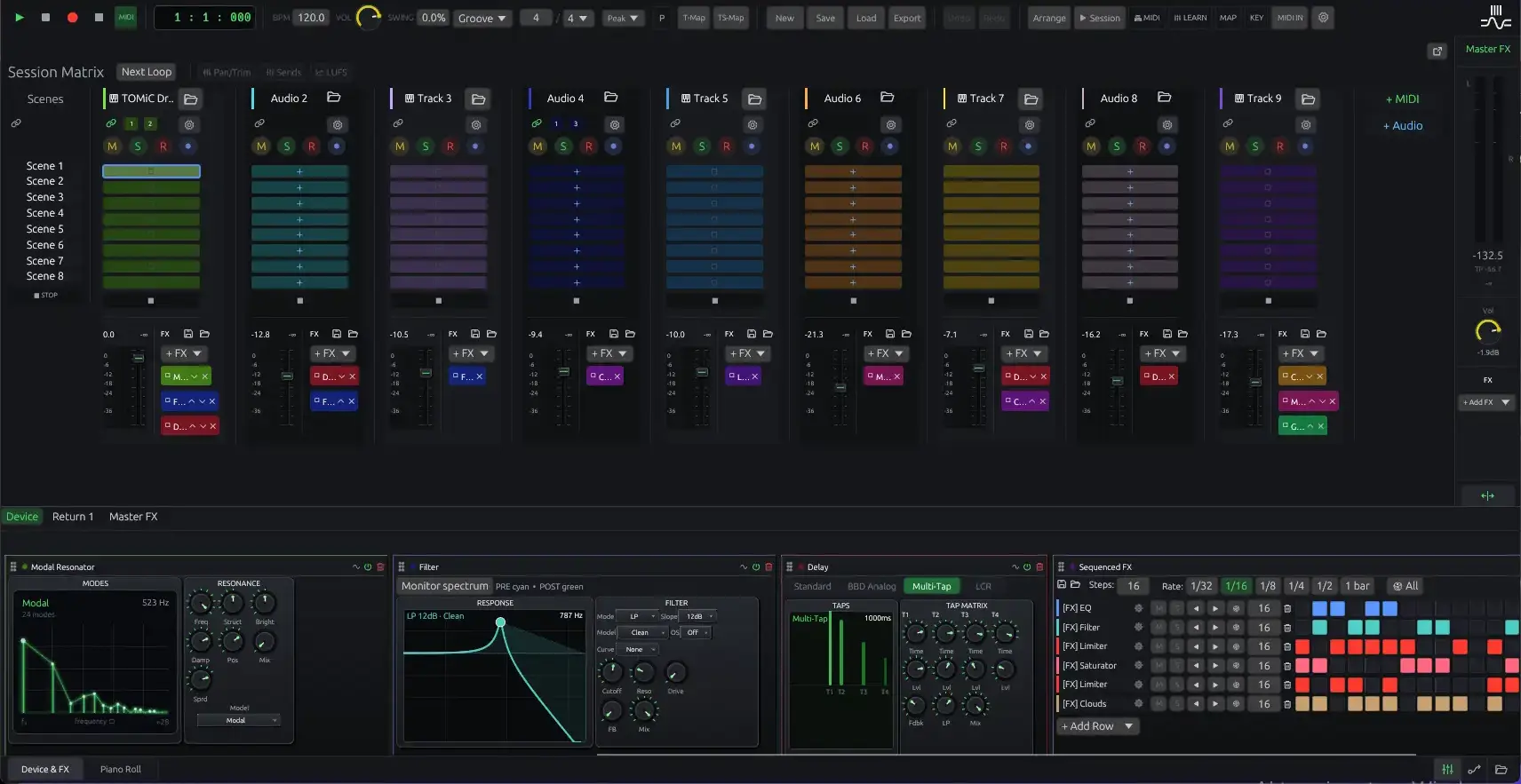Open the + Add FX dropdown on master

1486,402
